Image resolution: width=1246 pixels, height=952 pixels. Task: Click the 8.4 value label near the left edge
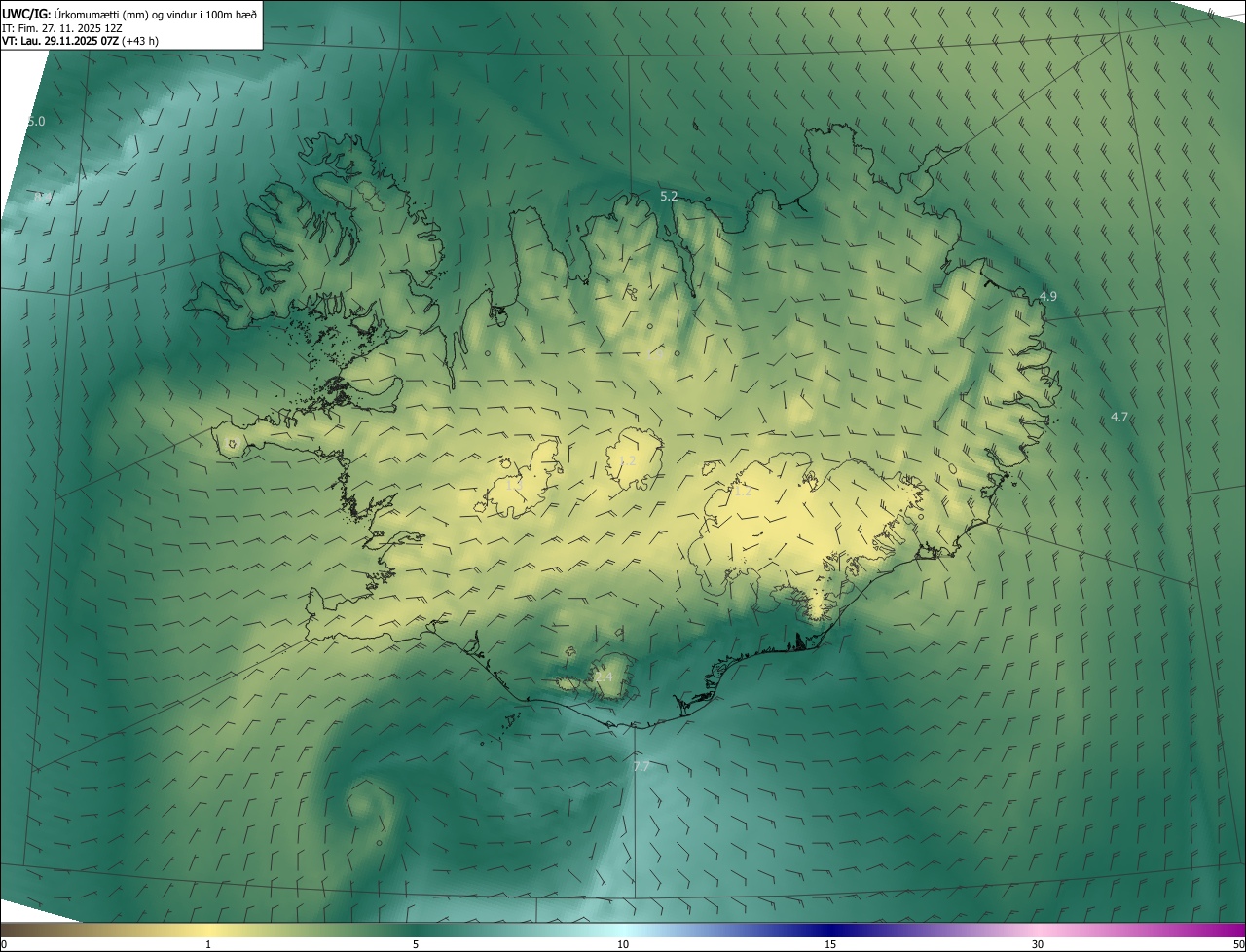[41, 197]
